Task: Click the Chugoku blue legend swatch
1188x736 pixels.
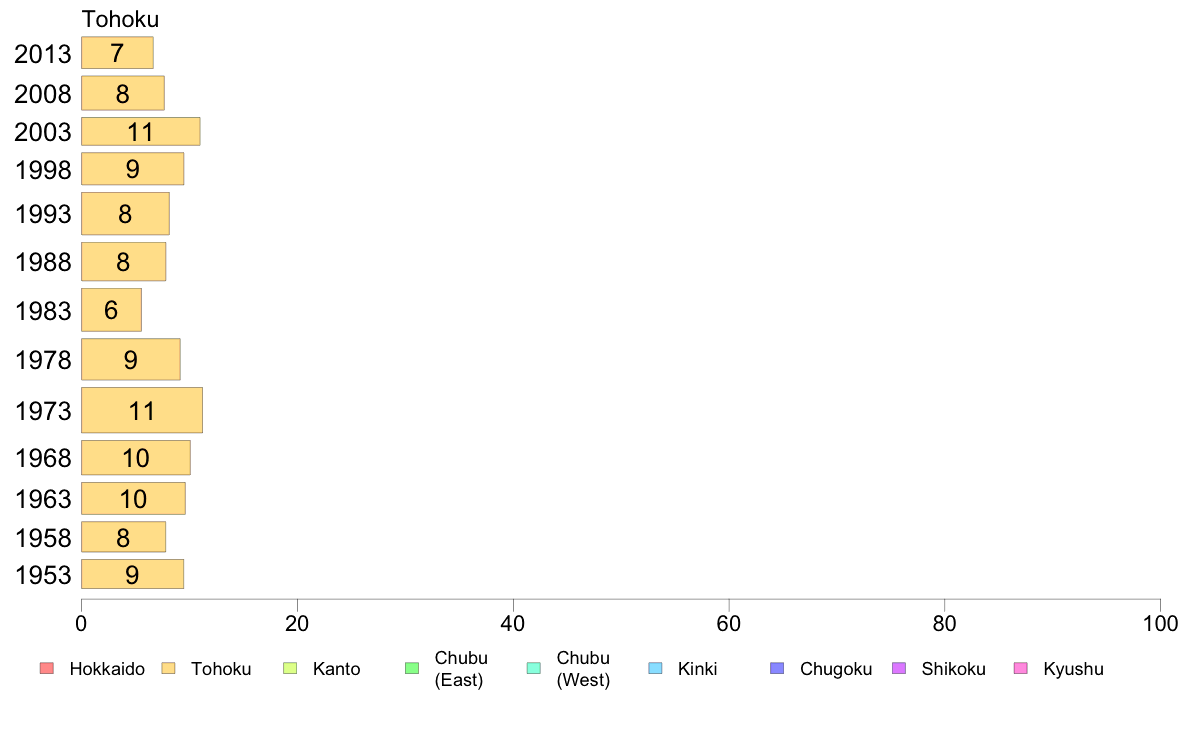Action: (777, 669)
